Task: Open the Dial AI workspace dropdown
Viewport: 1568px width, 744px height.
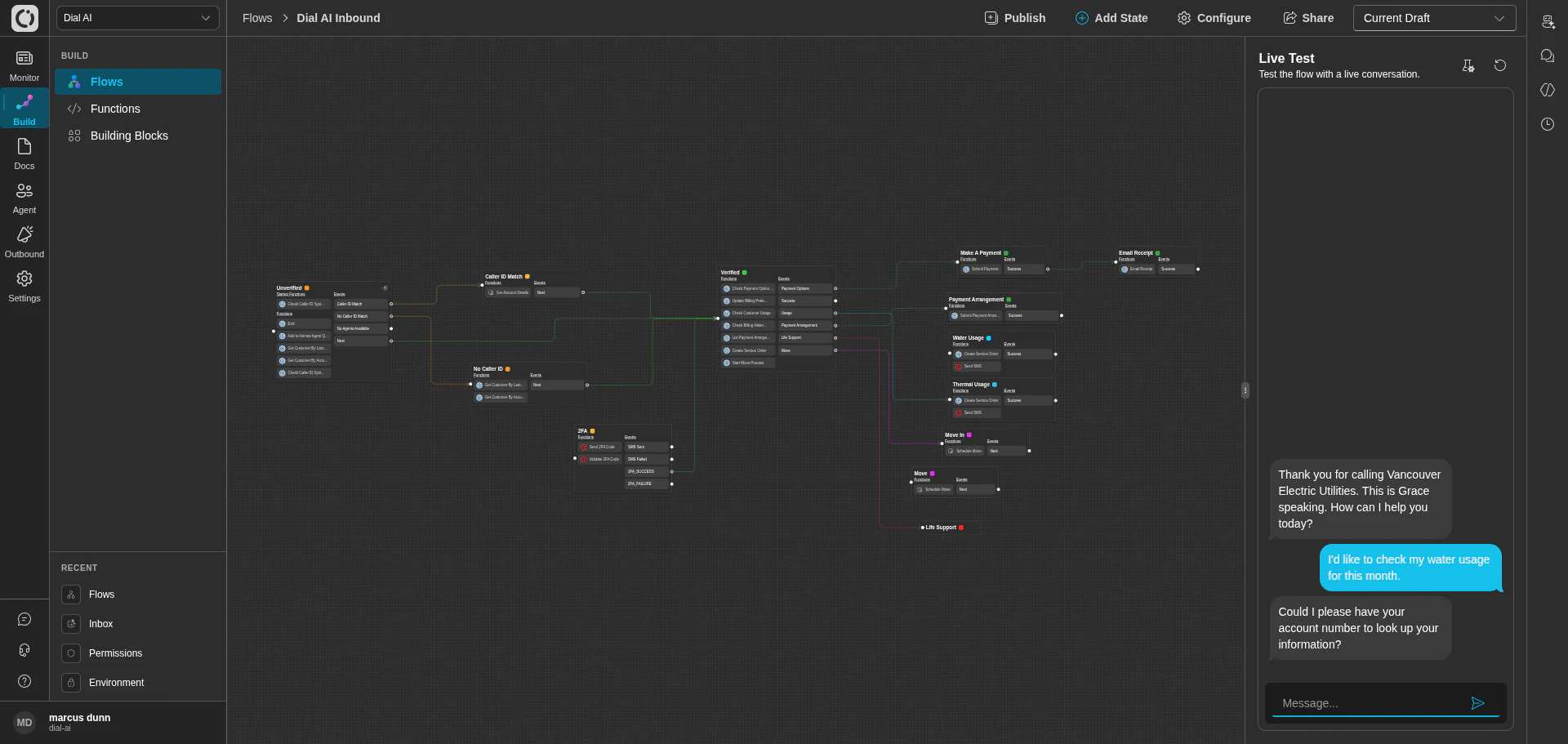Action: (x=138, y=18)
